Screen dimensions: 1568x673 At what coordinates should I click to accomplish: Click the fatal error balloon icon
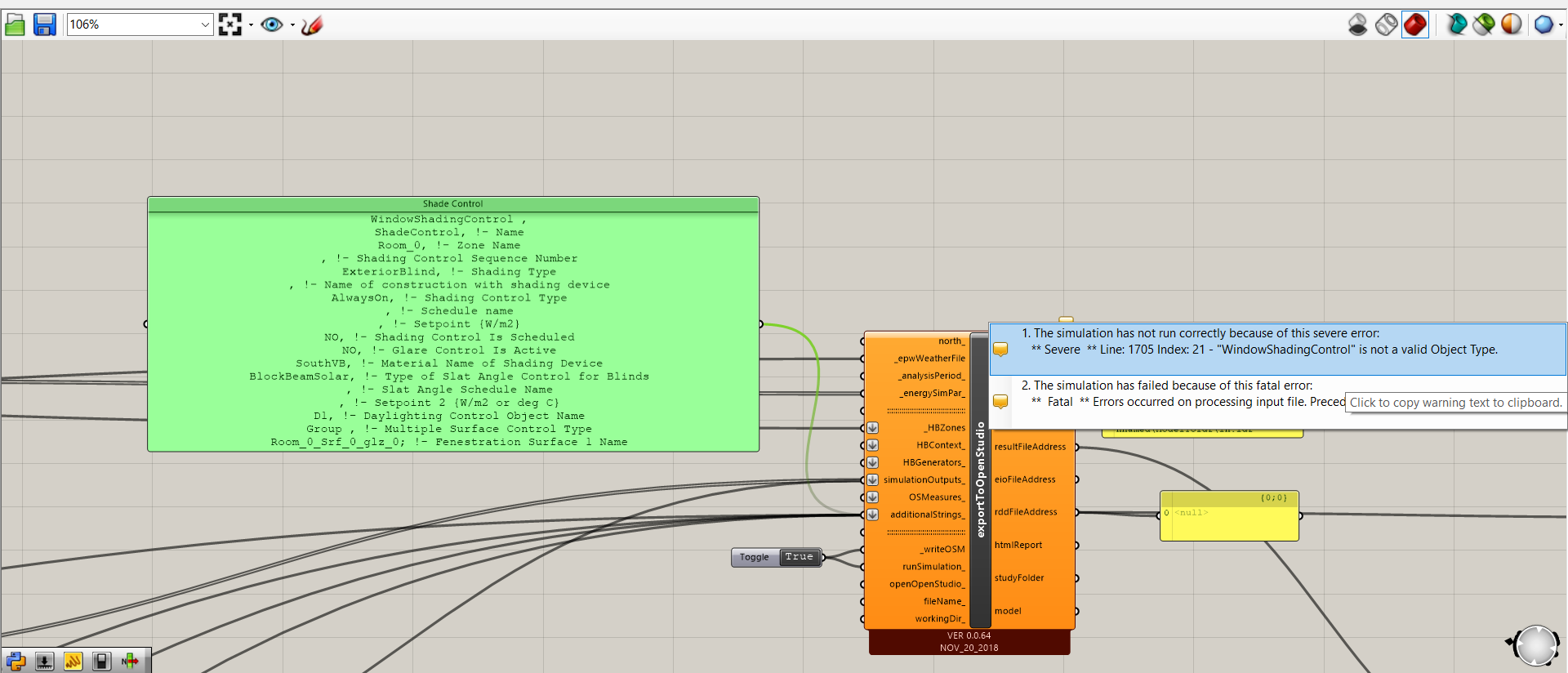[1000, 402]
